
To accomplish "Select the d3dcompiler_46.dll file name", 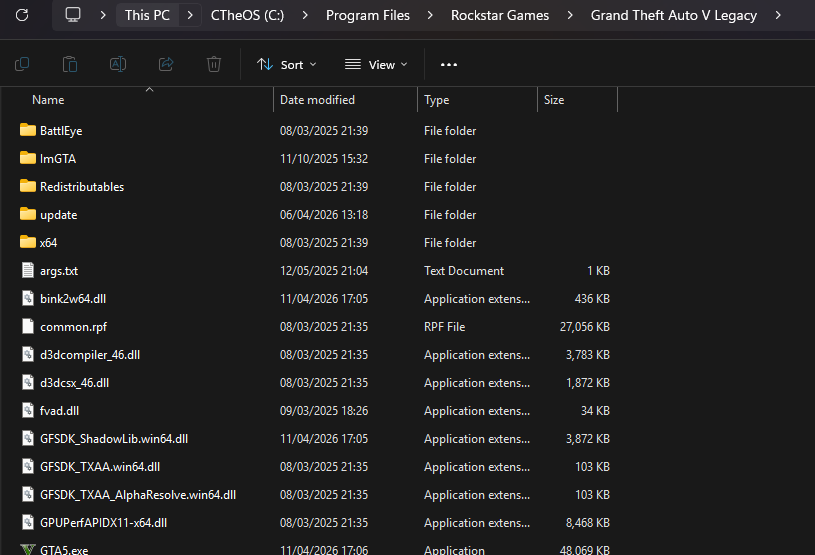I will pos(90,355).
